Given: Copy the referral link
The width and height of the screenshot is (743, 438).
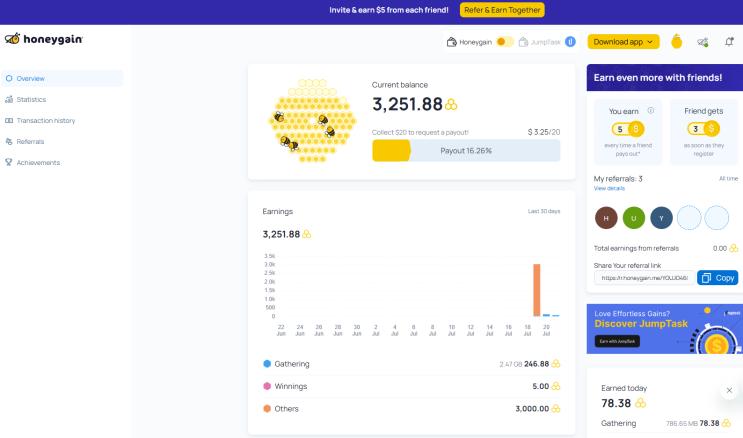Looking at the screenshot, I should pos(717,278).
